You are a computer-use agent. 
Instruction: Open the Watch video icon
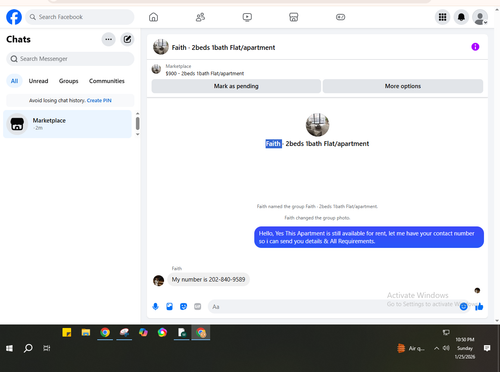247,17
